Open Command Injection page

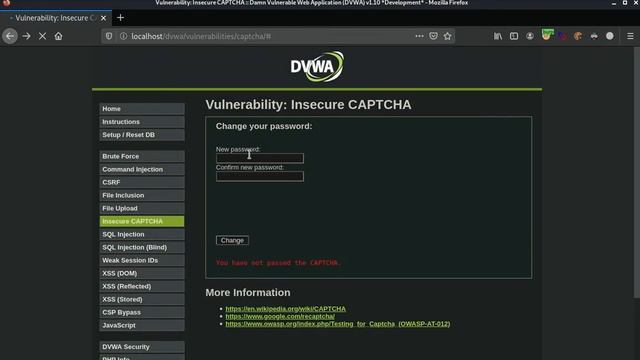pos(142,169)
